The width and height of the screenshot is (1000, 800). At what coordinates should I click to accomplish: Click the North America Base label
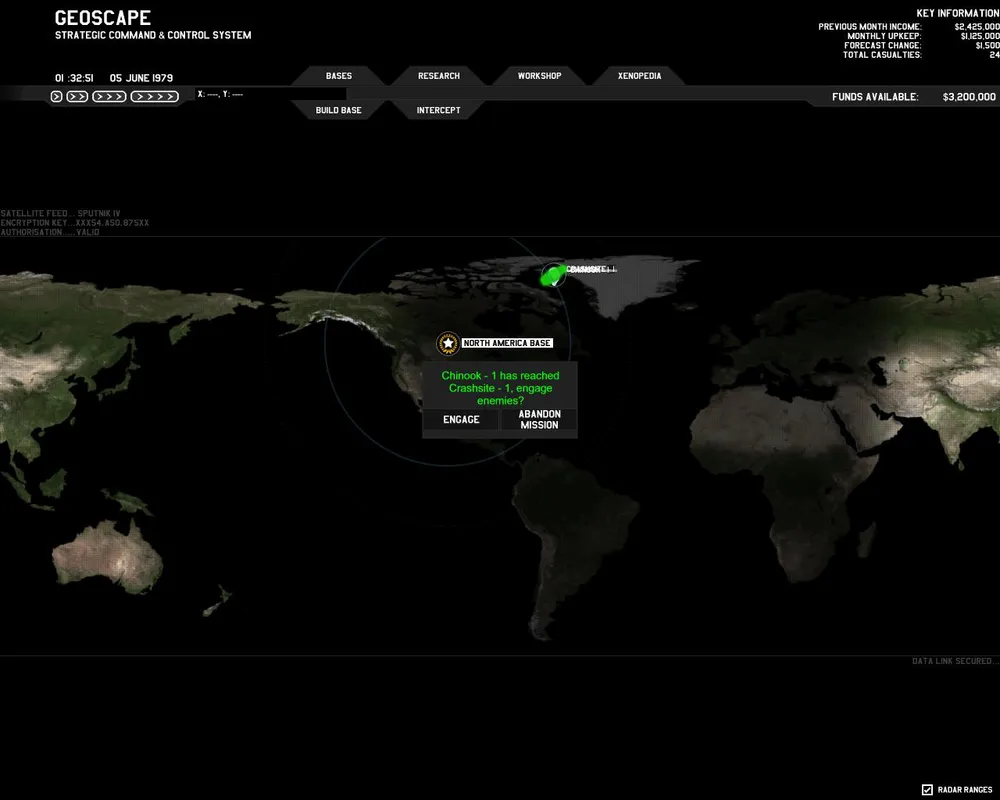click(507, 343)
